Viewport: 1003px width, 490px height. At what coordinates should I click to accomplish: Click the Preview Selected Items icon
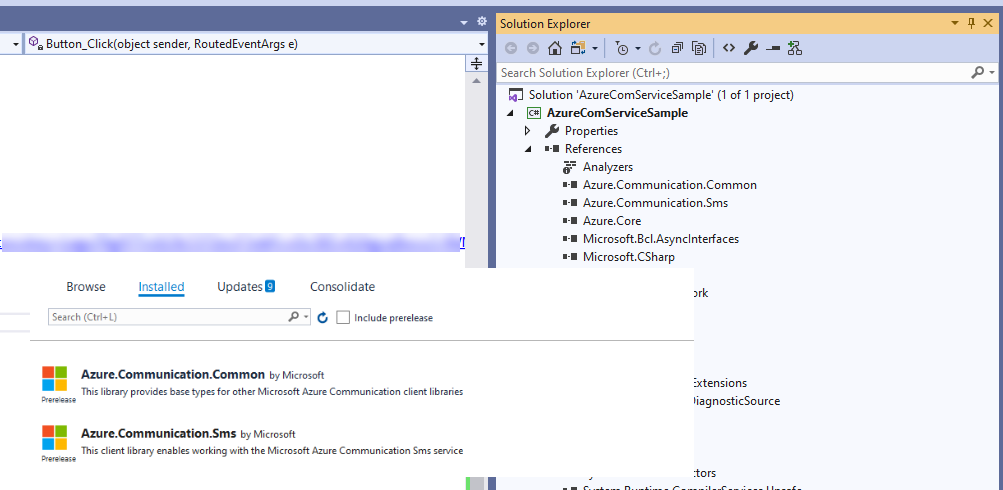(x=773, y=48)
